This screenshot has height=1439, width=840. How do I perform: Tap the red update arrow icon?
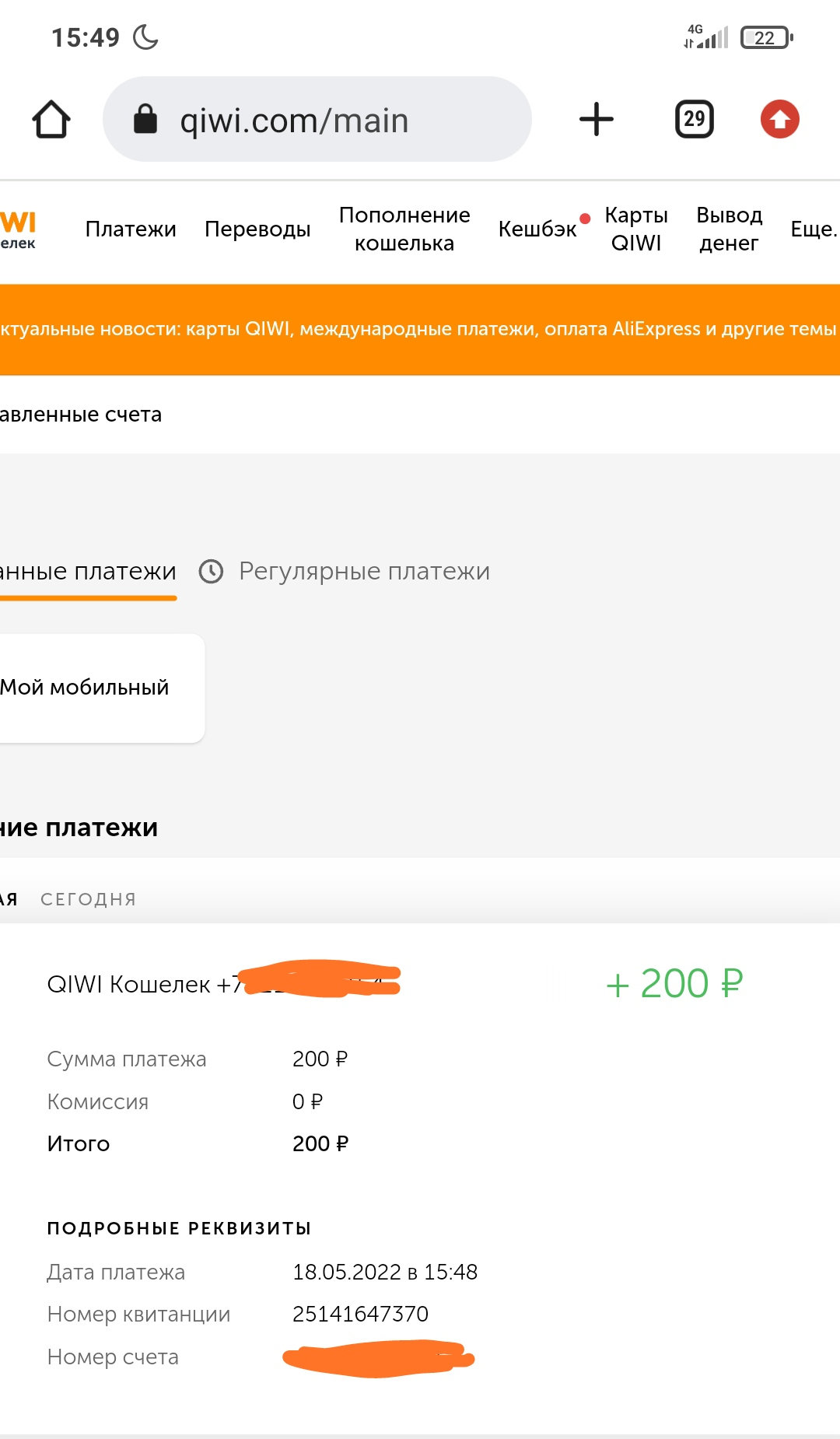780,119
